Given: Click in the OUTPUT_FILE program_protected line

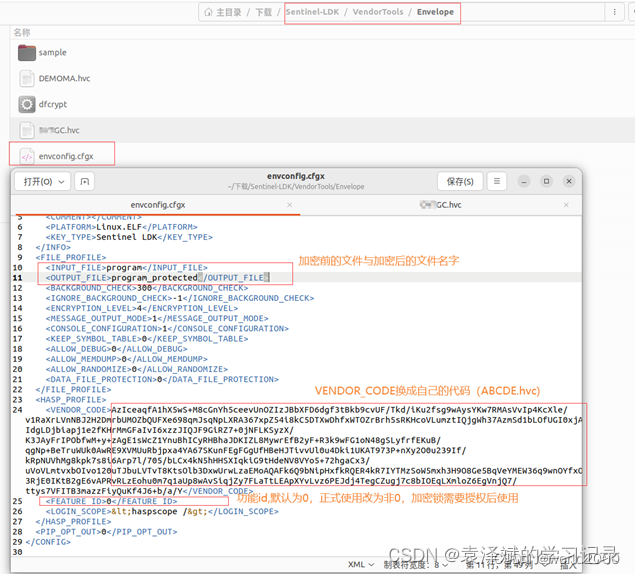Looking at the screenshot, I should point(157,278).
